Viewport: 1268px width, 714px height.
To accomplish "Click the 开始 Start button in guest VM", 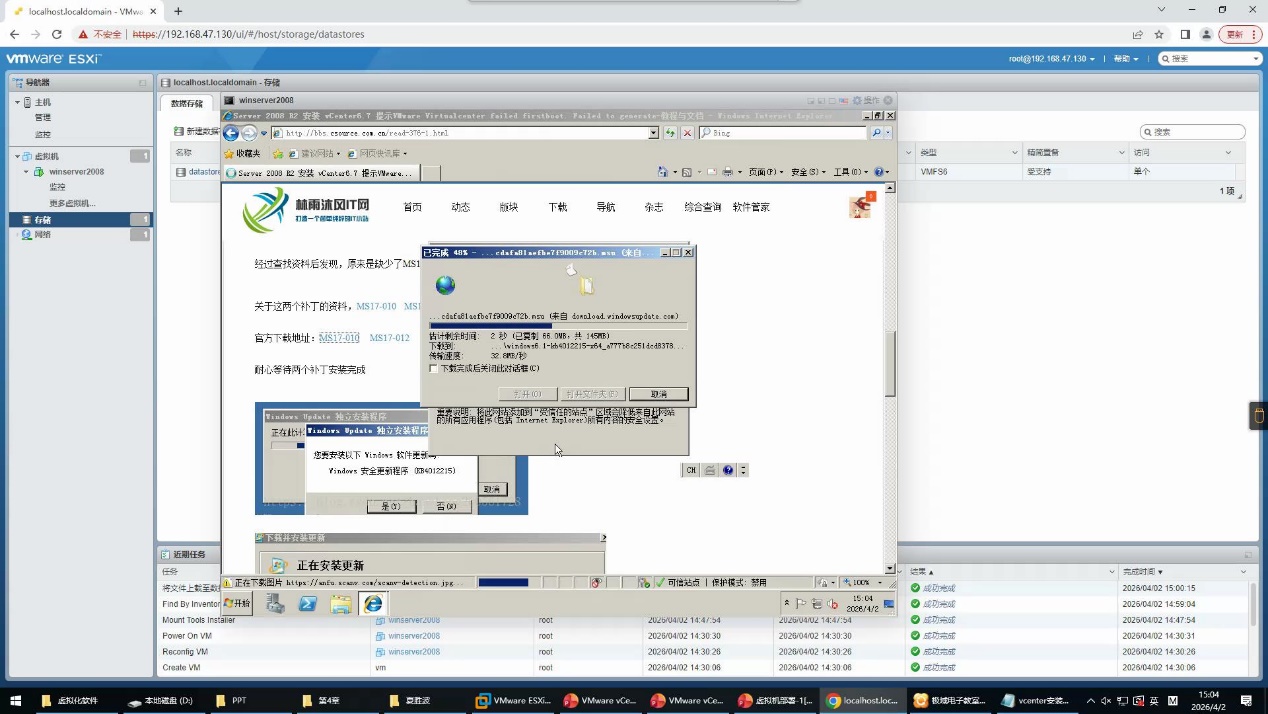I will coord(238,603).
